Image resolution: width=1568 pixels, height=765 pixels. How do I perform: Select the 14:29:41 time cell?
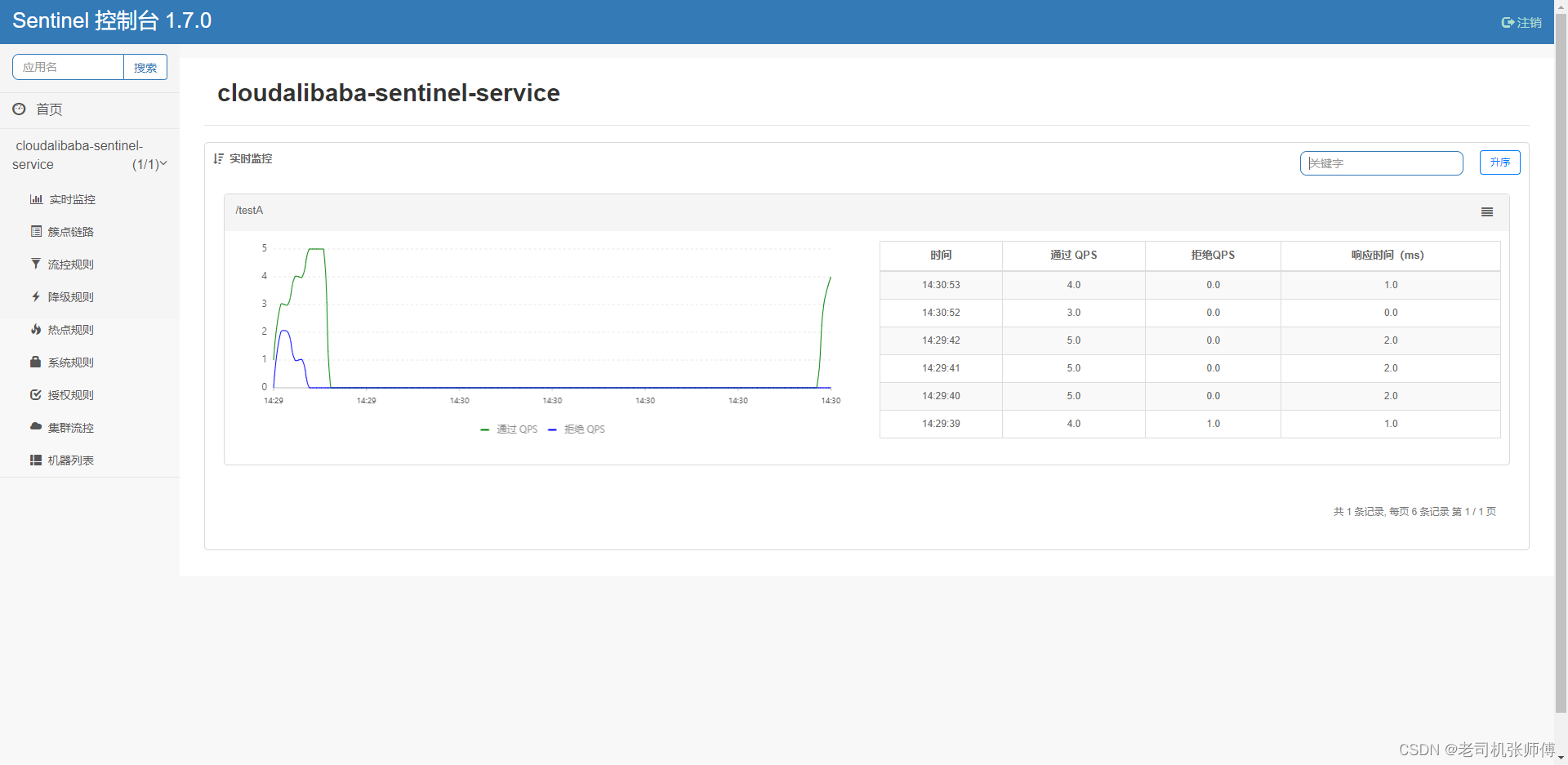coord(941,368)
